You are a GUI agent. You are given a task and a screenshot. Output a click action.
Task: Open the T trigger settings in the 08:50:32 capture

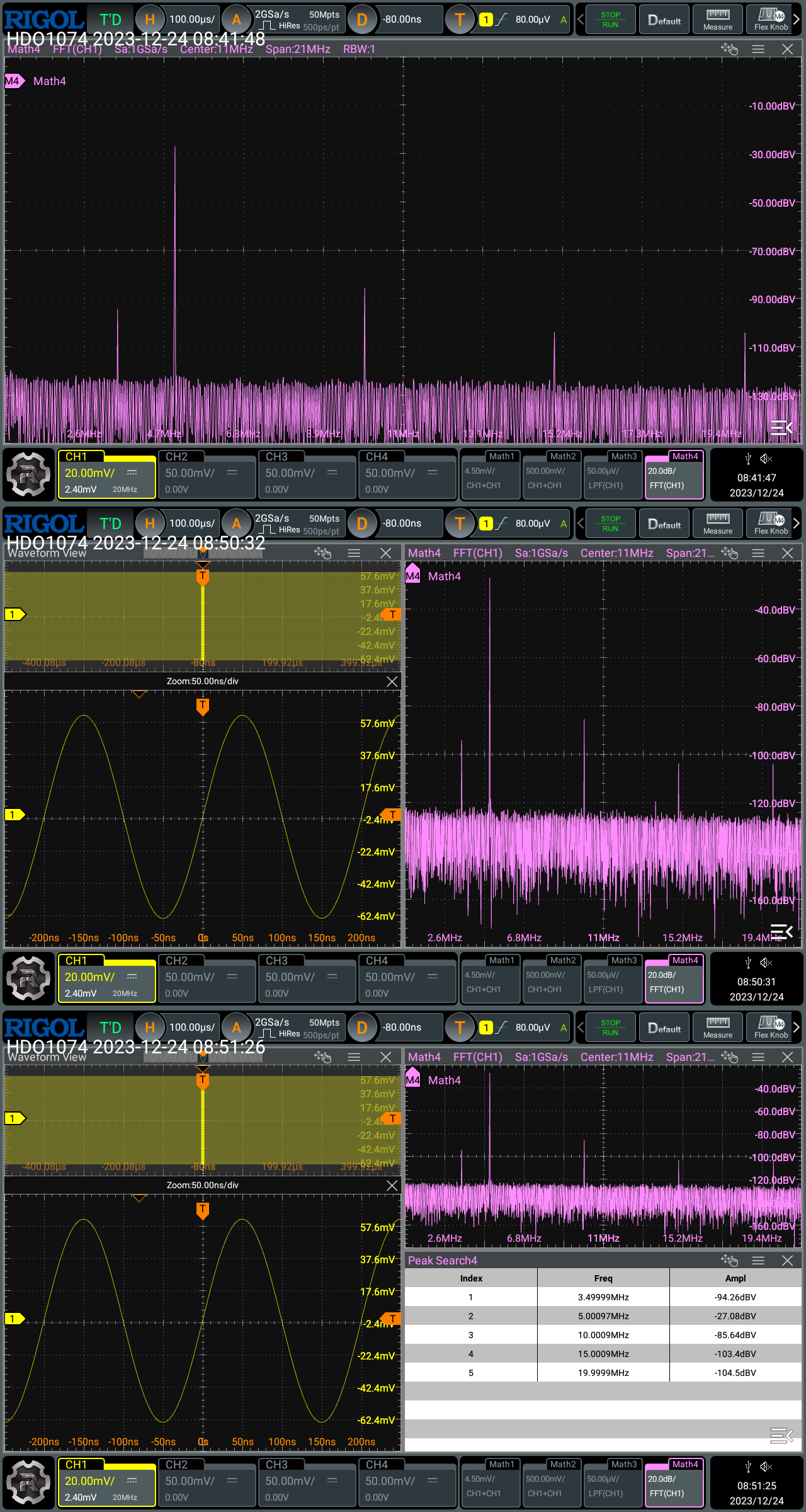click(508, 524)
